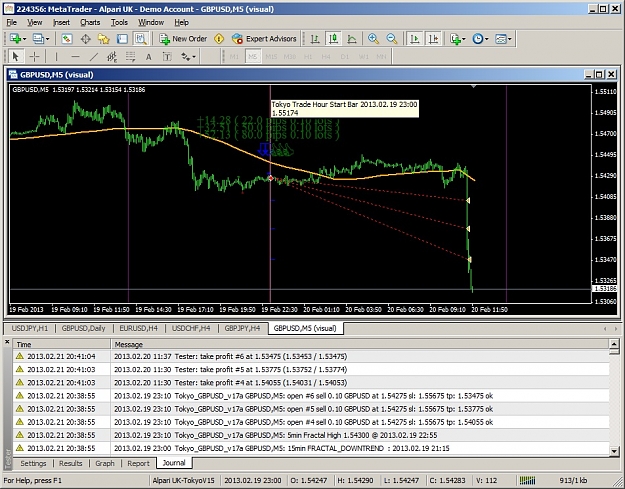
Task: Select the Crosshair tool
Action: click(35, 57)
